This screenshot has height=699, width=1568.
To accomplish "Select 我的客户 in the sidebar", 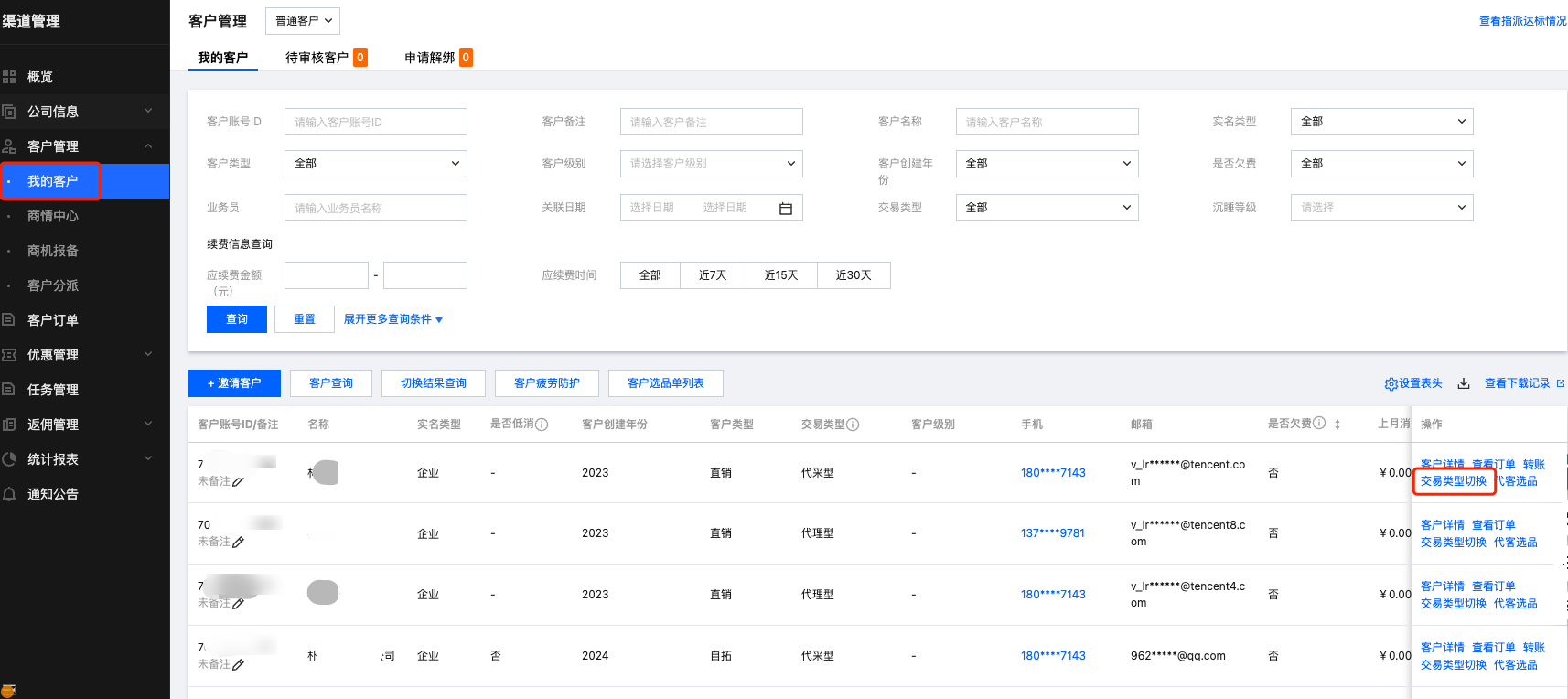I will click(85, 181).
